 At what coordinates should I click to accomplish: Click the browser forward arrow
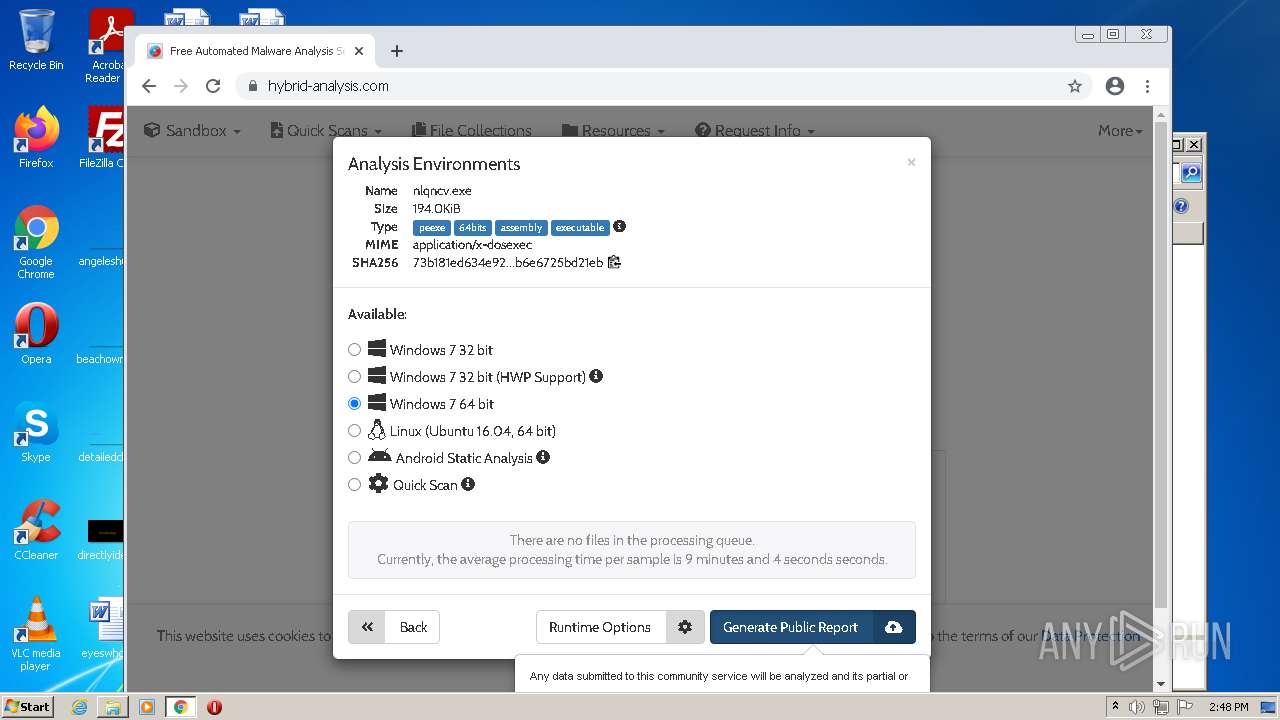pyautogui.click(x=181, y=86)
